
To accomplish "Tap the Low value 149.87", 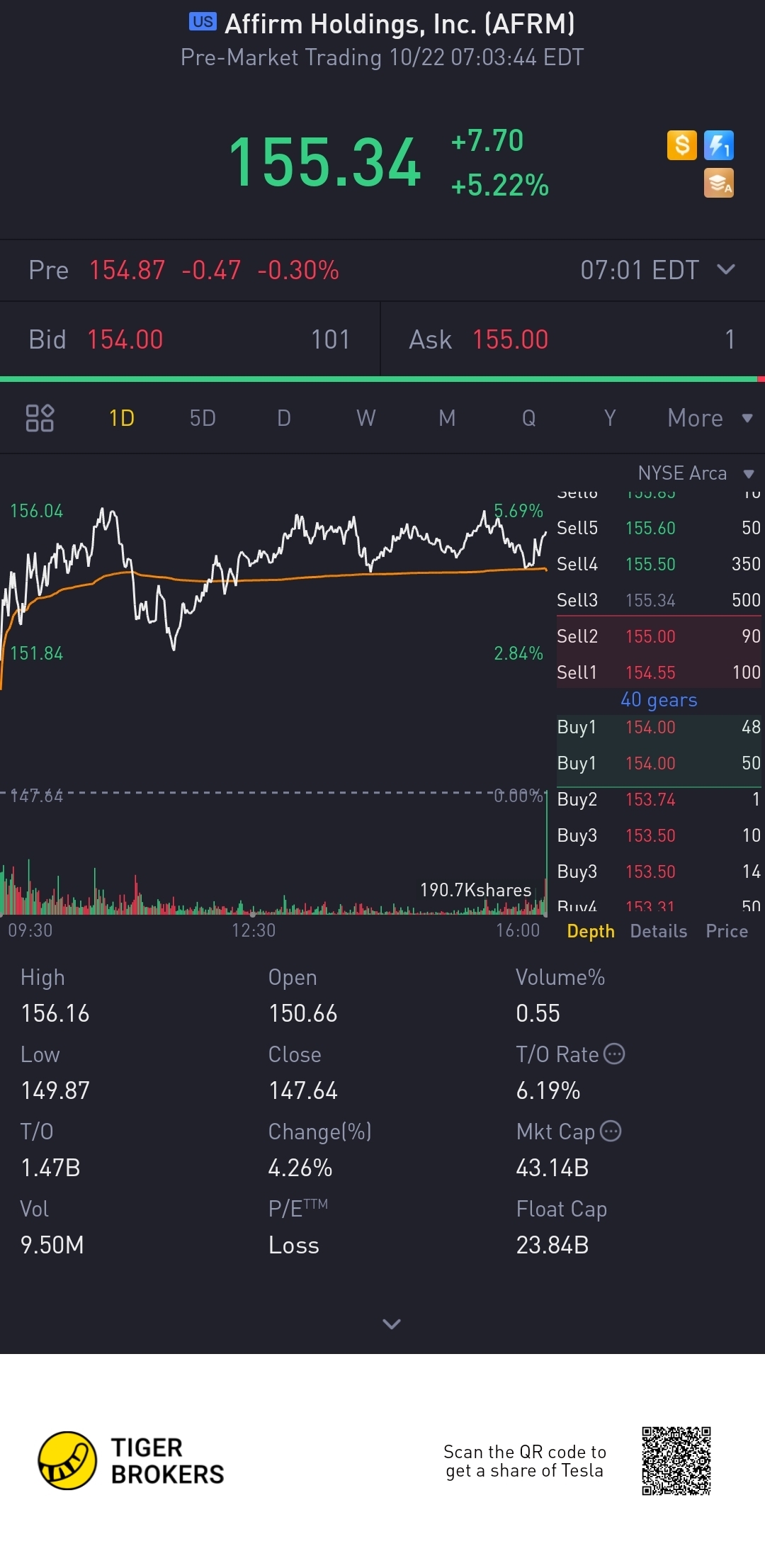I will point(55,1090).
